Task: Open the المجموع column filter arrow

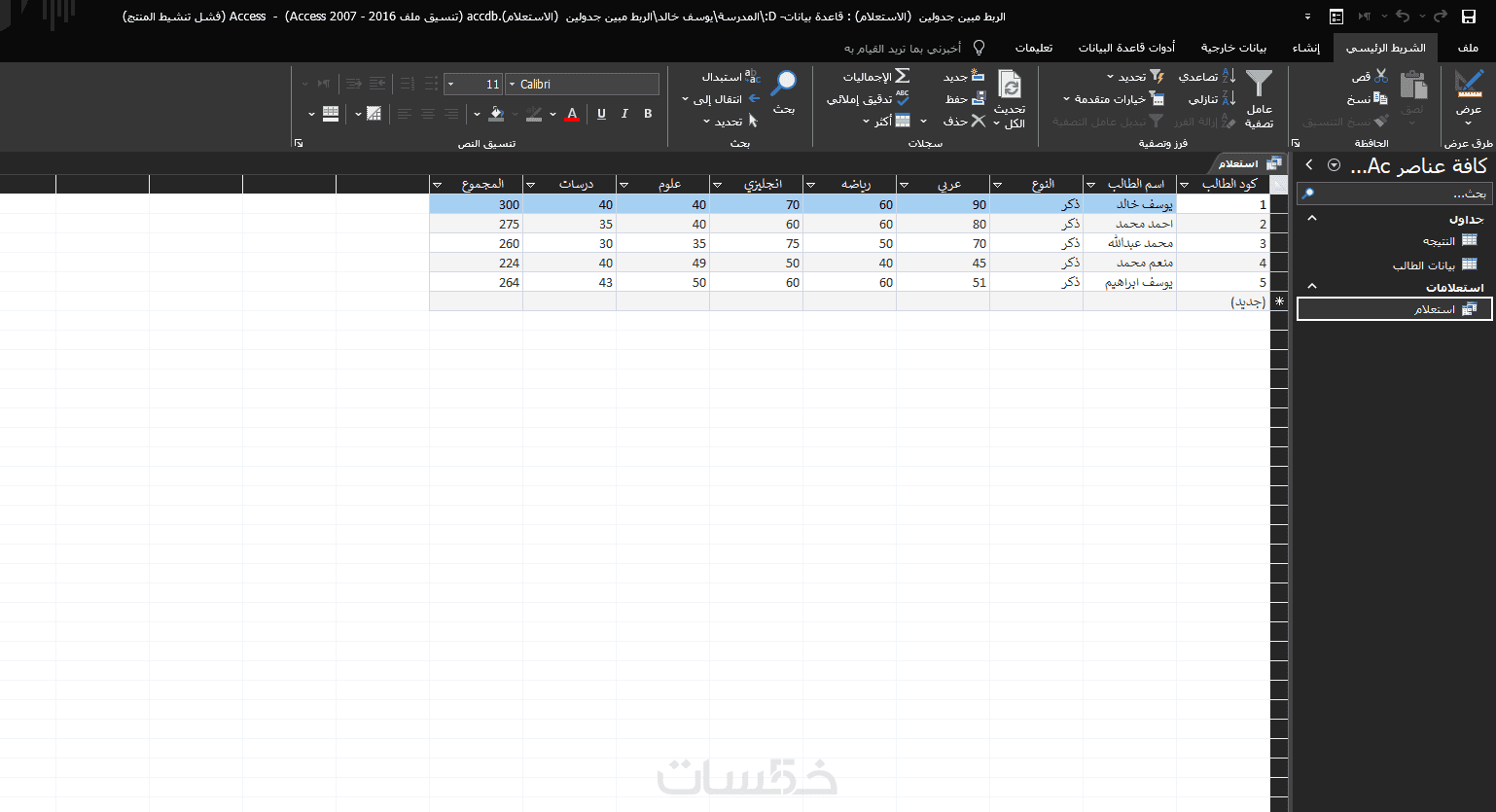Action: tap(437, 185)
